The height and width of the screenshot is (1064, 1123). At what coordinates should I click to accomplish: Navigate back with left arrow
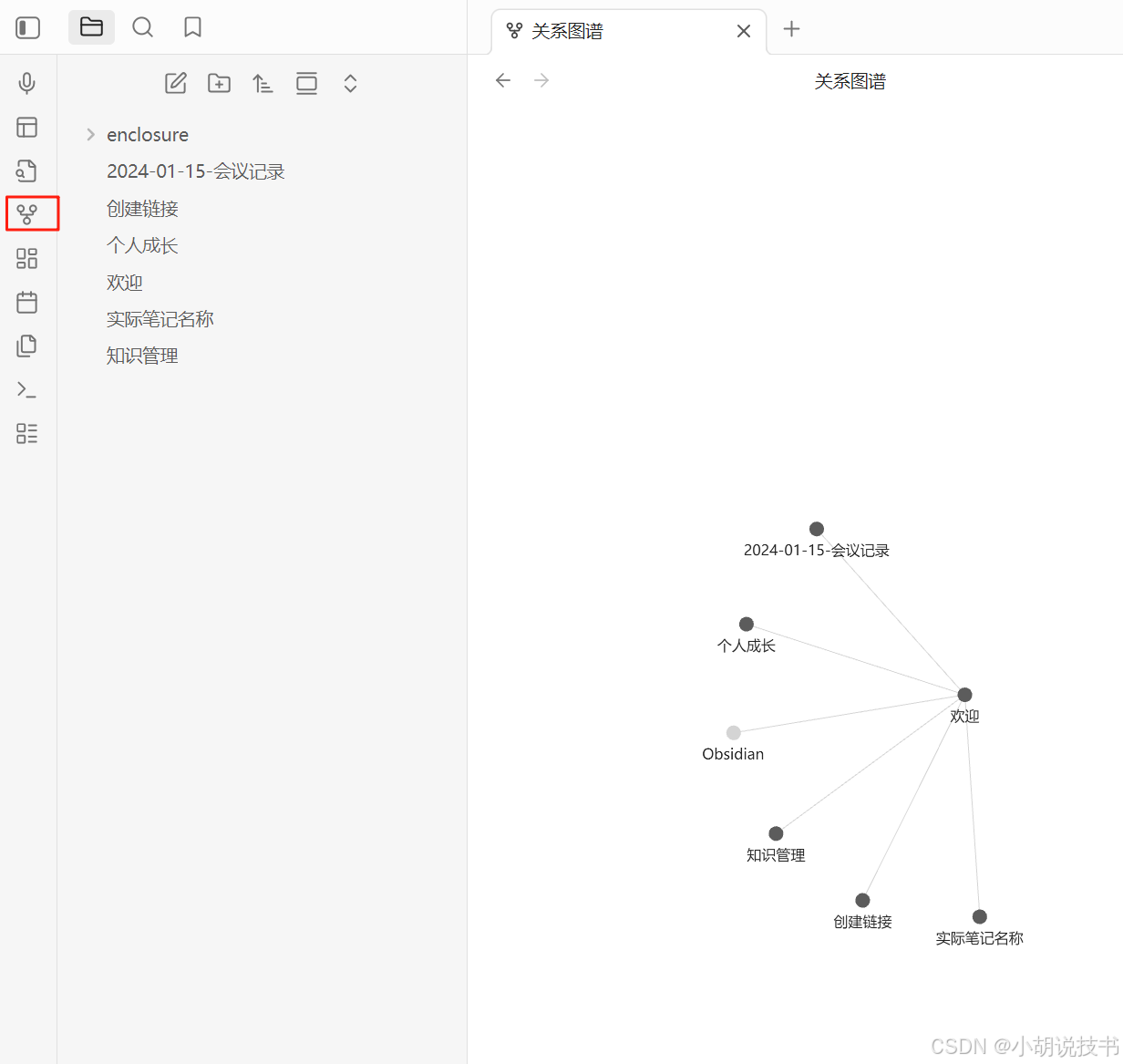click(503, 80)
